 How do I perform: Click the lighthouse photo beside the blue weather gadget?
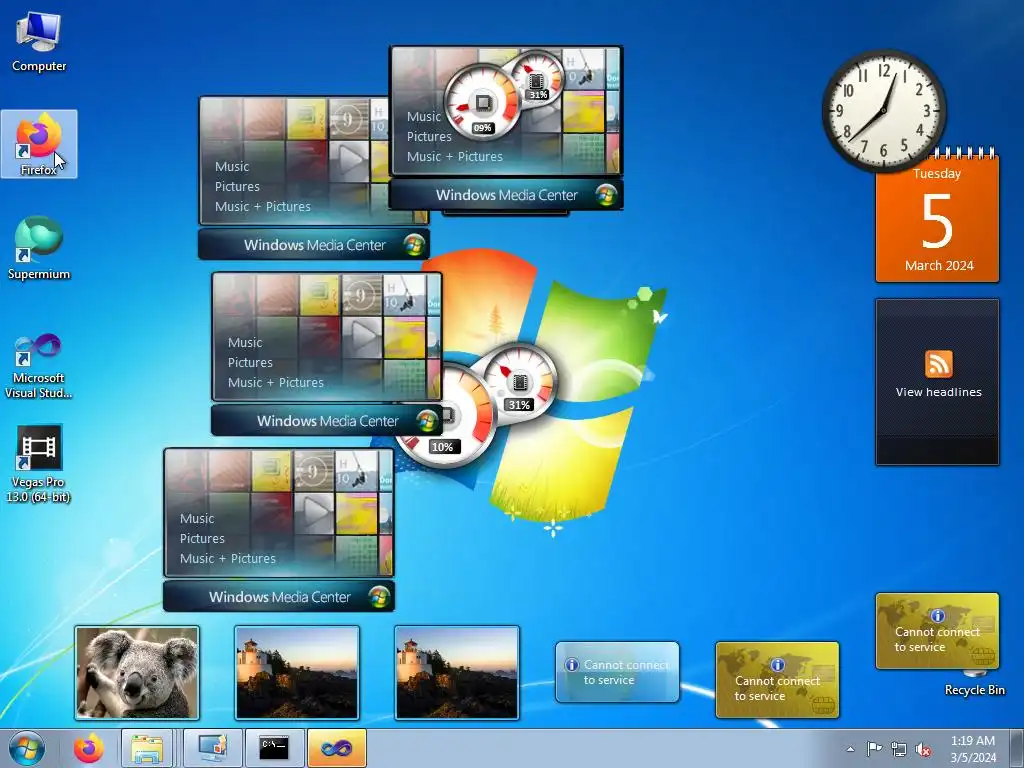click(x=457, y=673)
